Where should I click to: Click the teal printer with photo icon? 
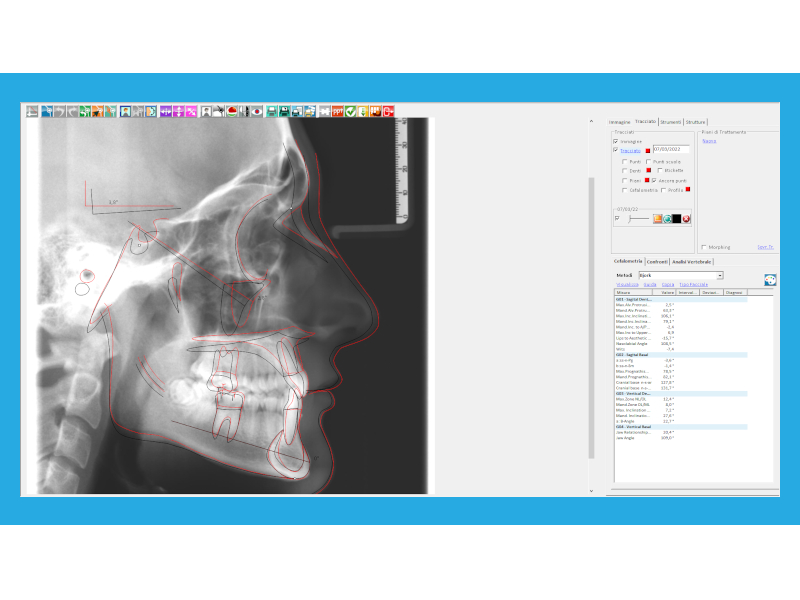coord(285,111)
